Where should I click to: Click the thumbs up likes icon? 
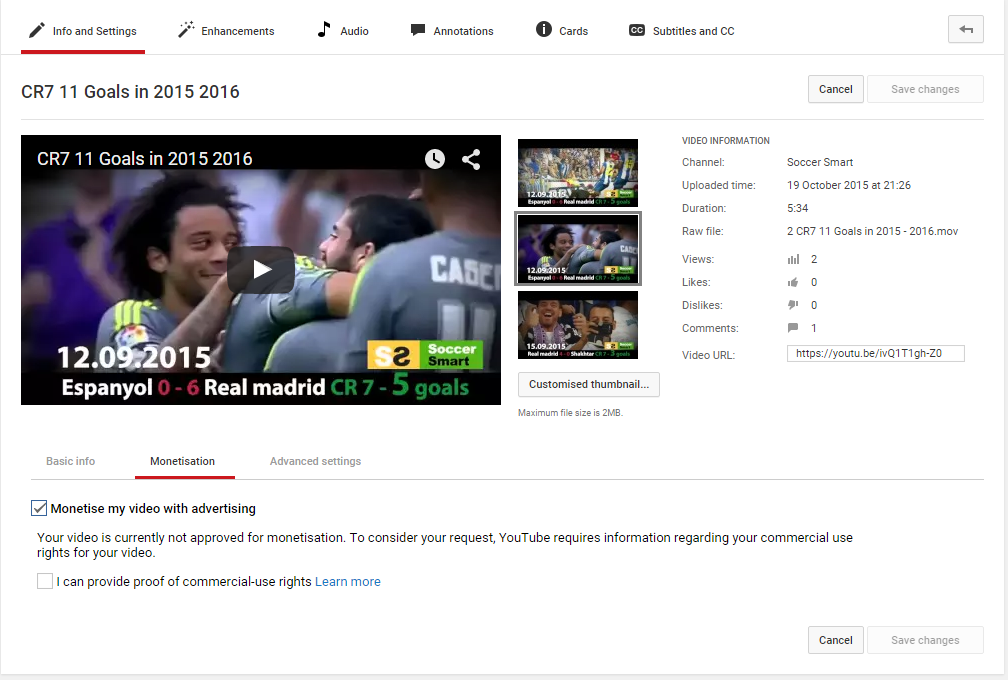click(793, 282)
